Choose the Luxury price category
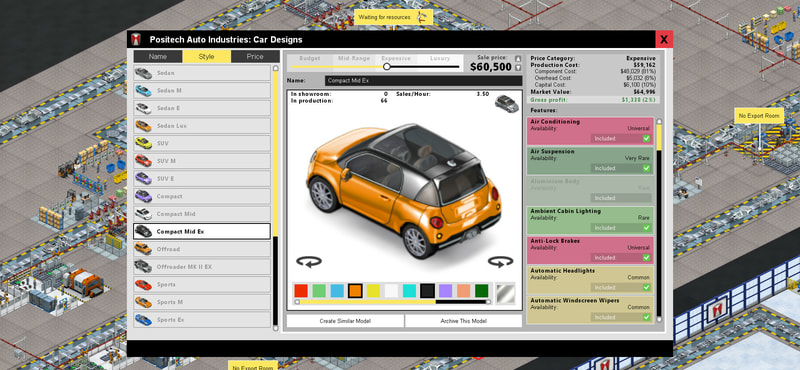 click(x=440, y=59)
